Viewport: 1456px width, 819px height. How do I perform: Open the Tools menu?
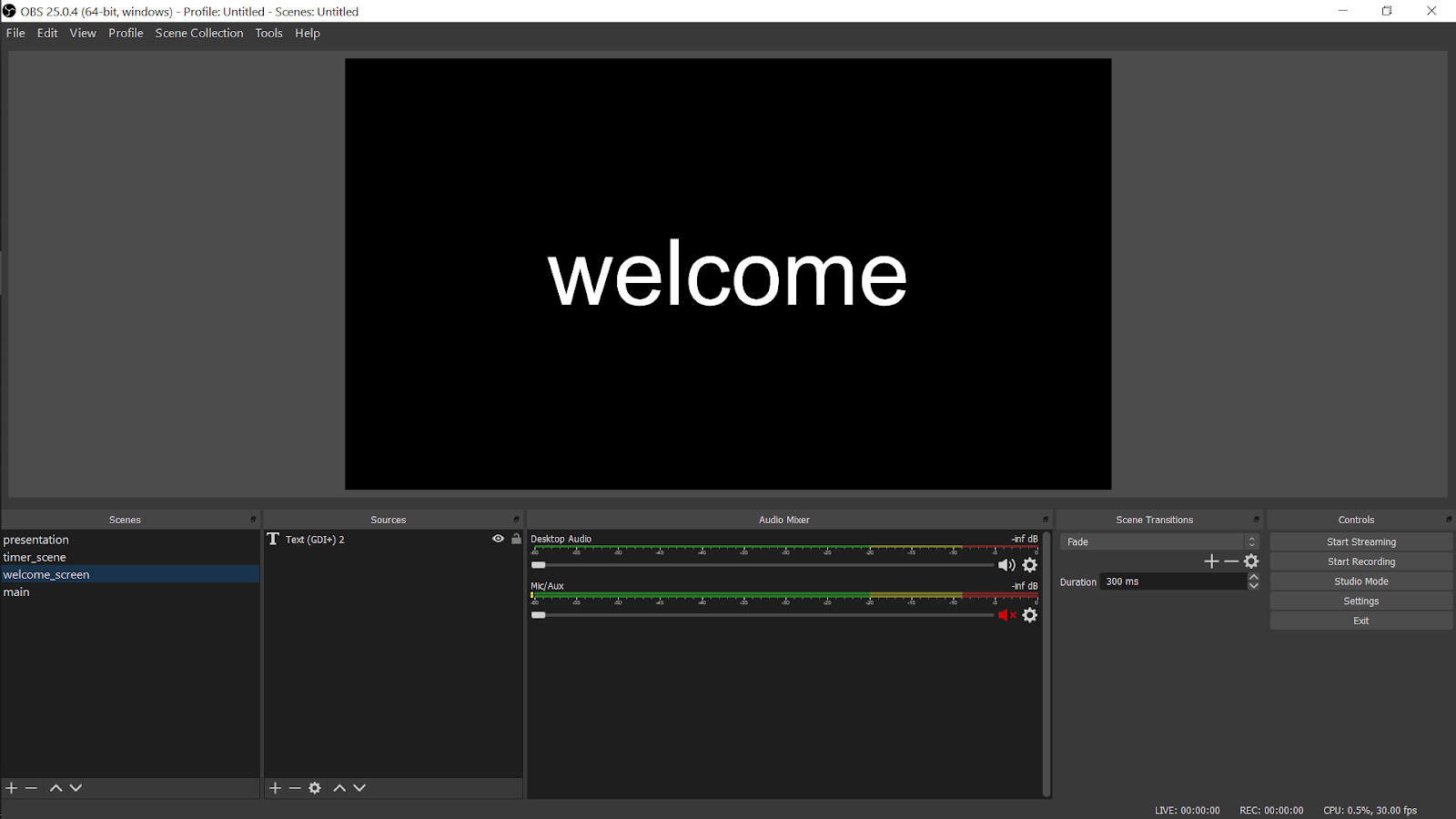[268, 33]
